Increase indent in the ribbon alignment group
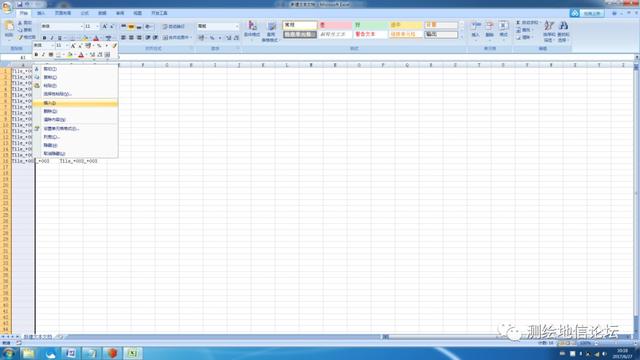 (x=155, y=38)
